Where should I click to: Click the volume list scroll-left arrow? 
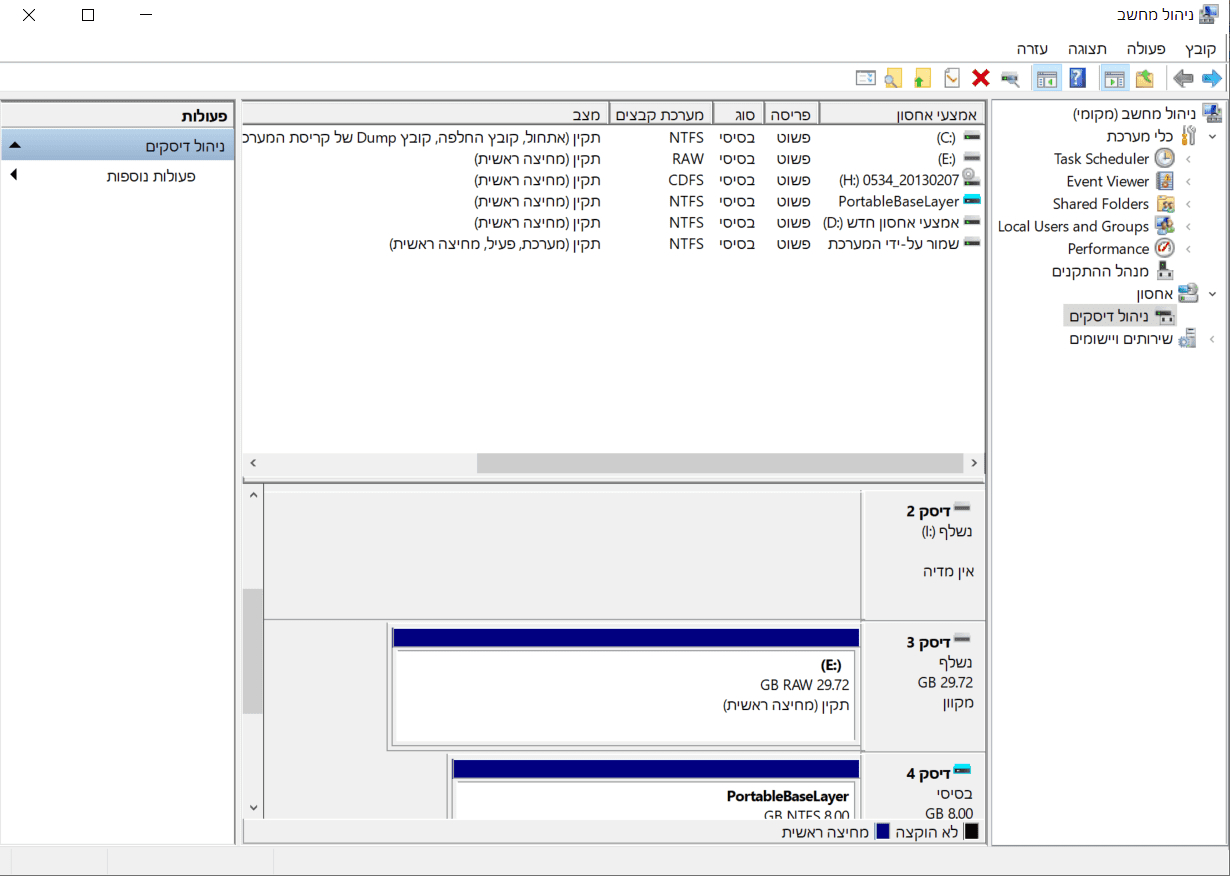[x=252, y=463]
